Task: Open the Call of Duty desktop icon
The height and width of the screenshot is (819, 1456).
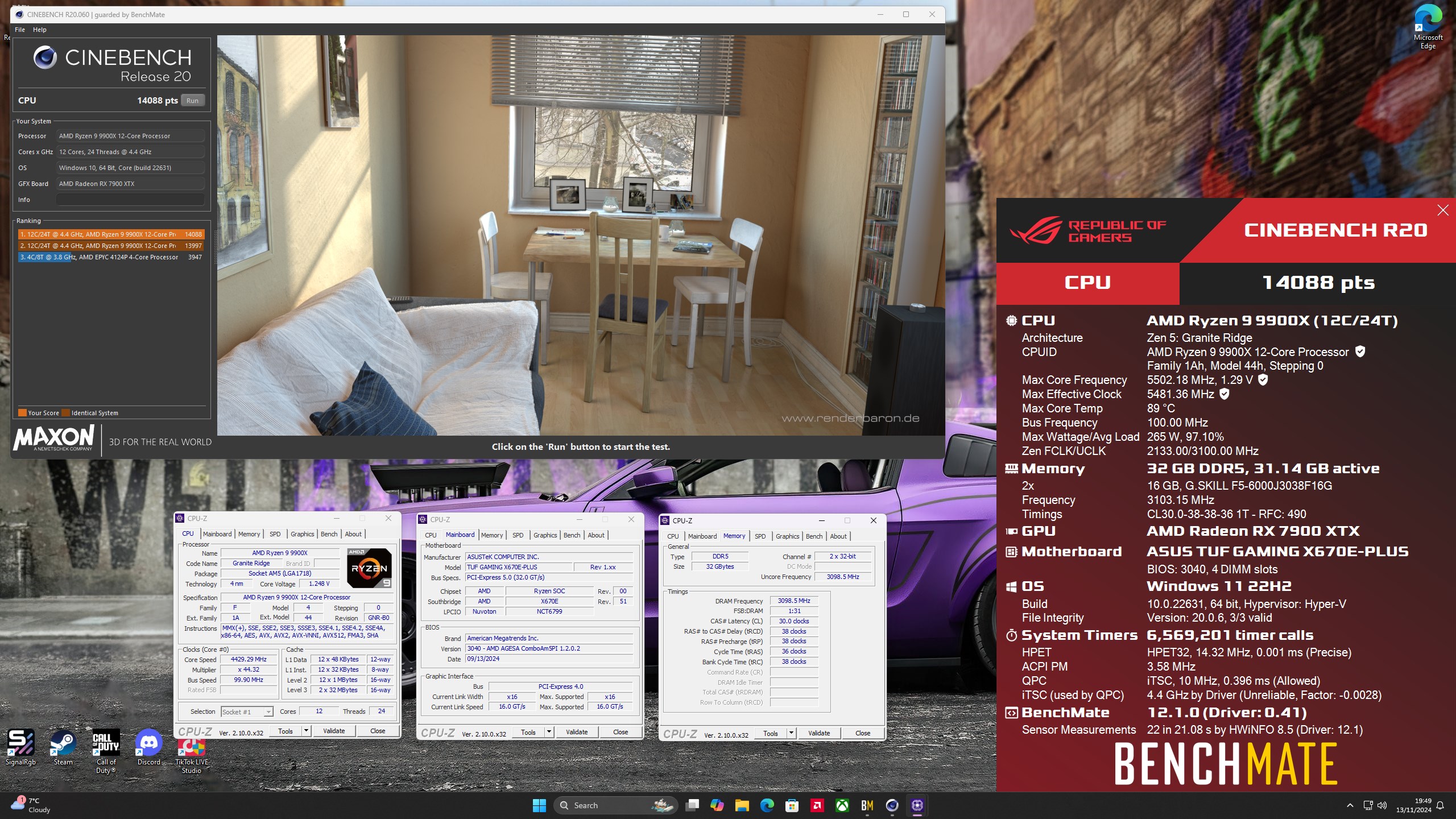Action: [106, 751]
